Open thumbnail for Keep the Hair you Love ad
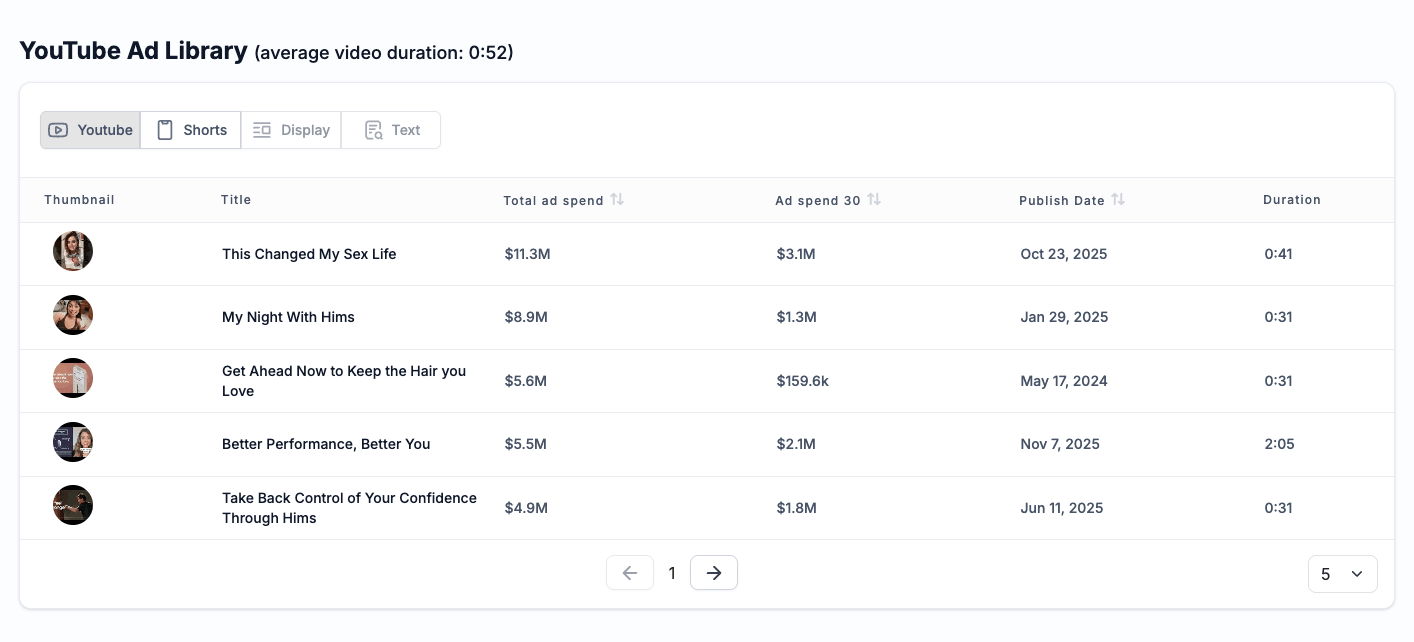This screenshot has height=642, width=1414. click(73, 378)
